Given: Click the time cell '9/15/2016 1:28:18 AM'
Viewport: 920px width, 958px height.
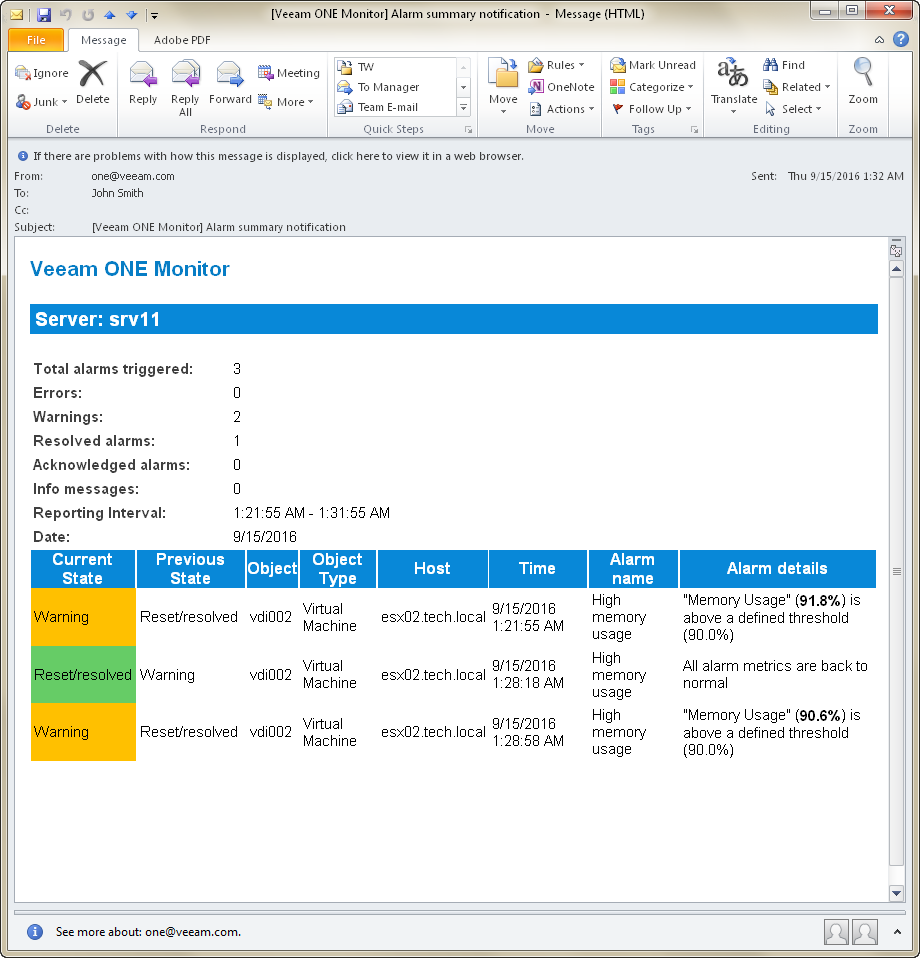Looking at the screenshot, I should click(528, 675).
